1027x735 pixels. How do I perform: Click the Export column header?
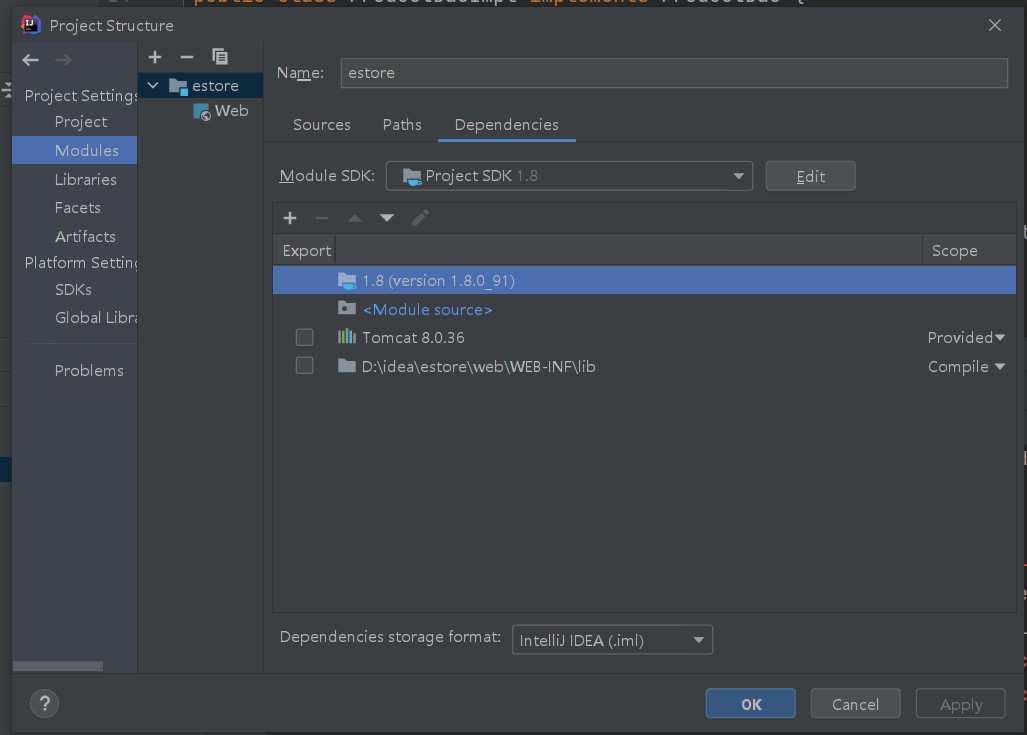click(x=305, y=251)
